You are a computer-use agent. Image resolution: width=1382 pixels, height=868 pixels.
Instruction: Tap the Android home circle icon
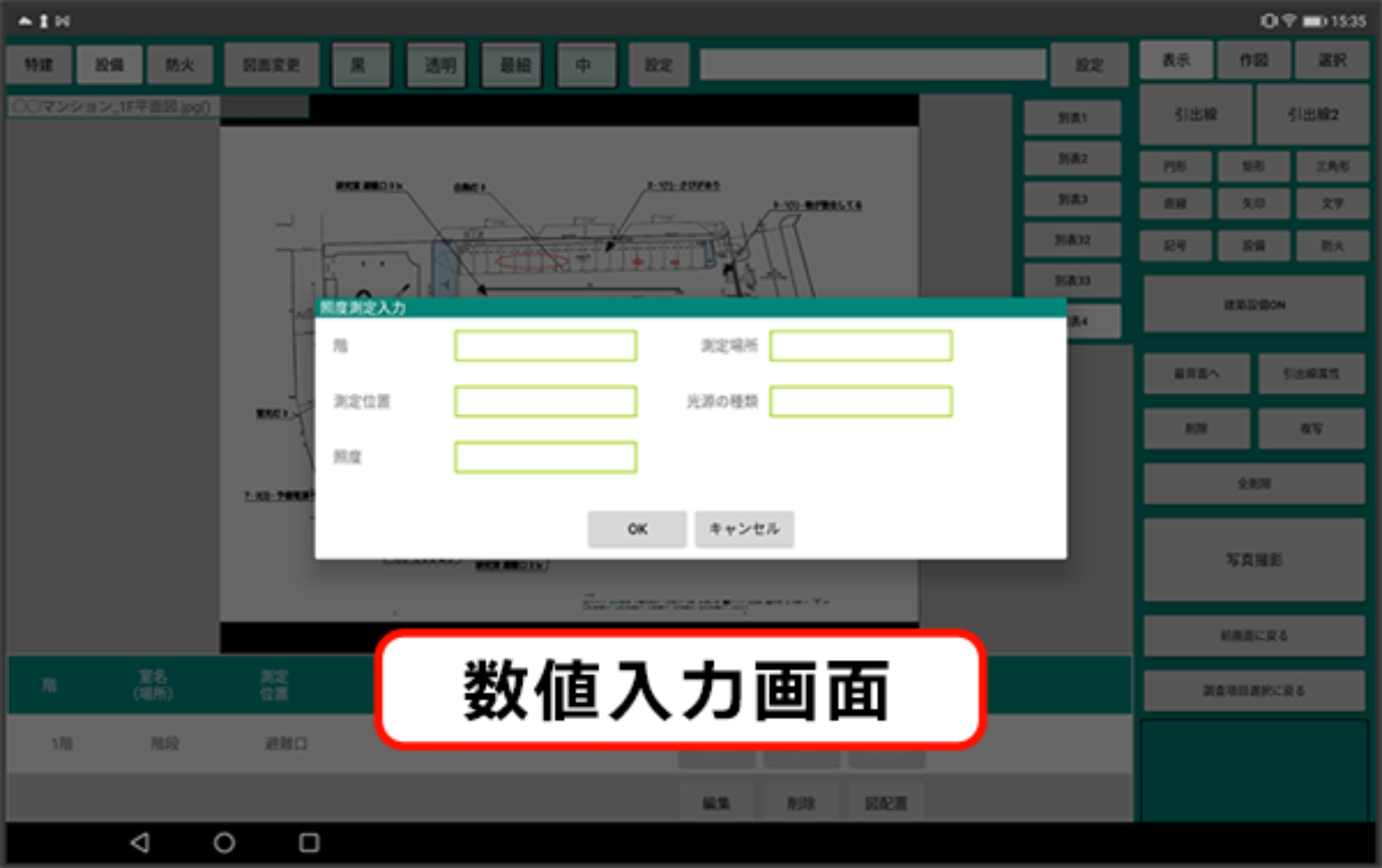click(x=224, y=842)
